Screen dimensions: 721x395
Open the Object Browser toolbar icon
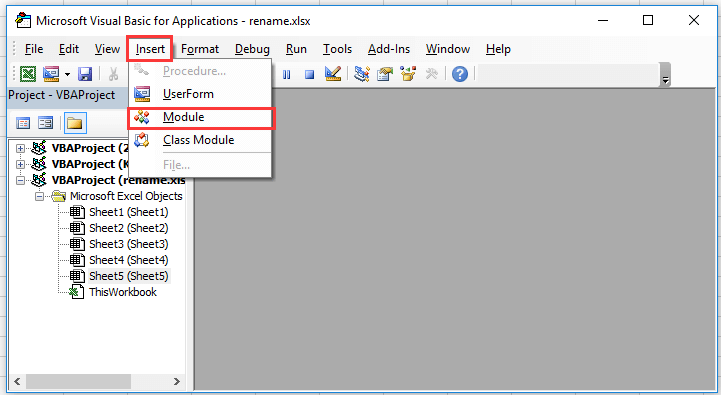[408, 74]
